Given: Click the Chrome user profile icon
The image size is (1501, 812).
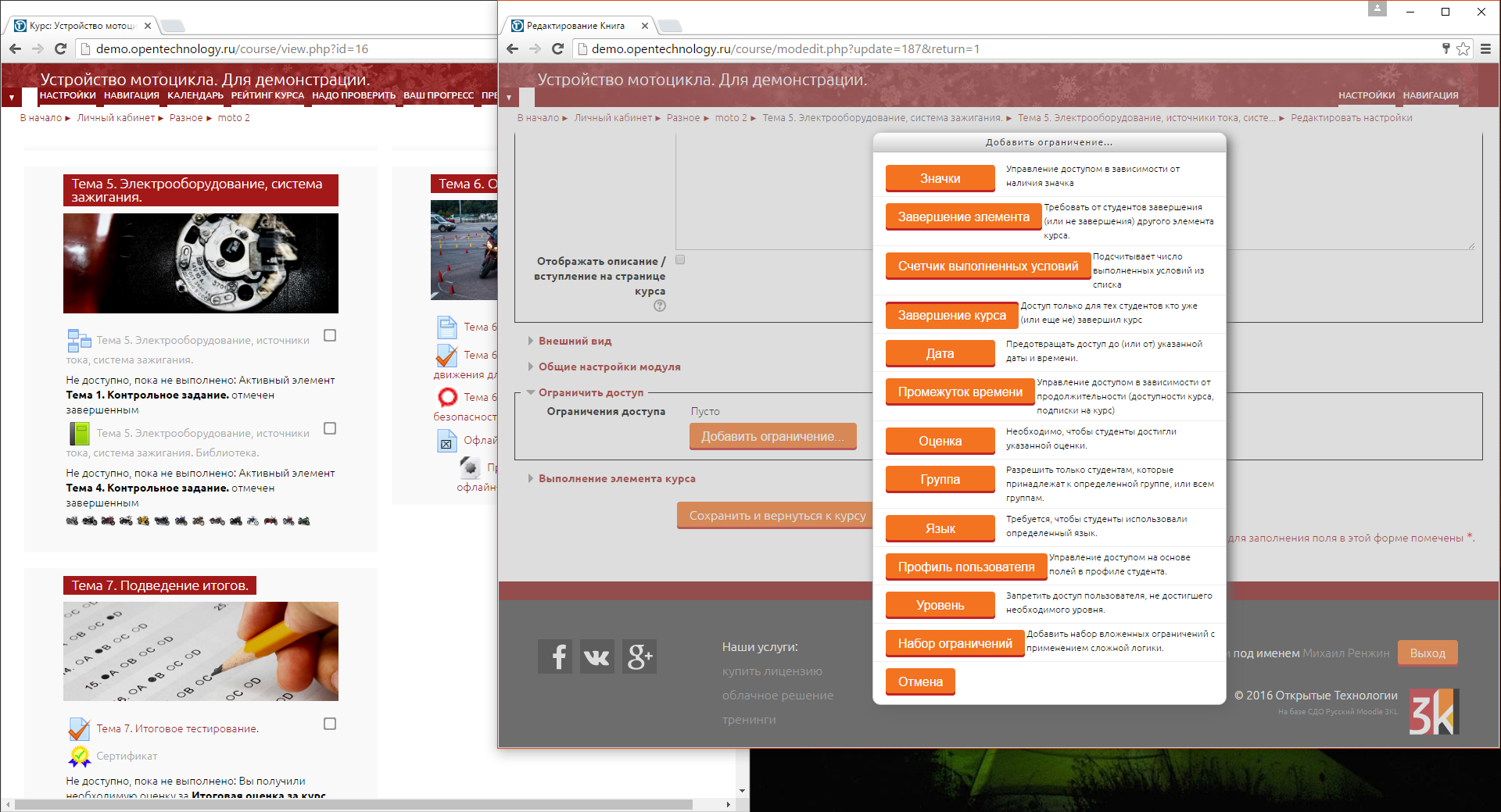Looking at the screenshot, I should pos(1377,9).
